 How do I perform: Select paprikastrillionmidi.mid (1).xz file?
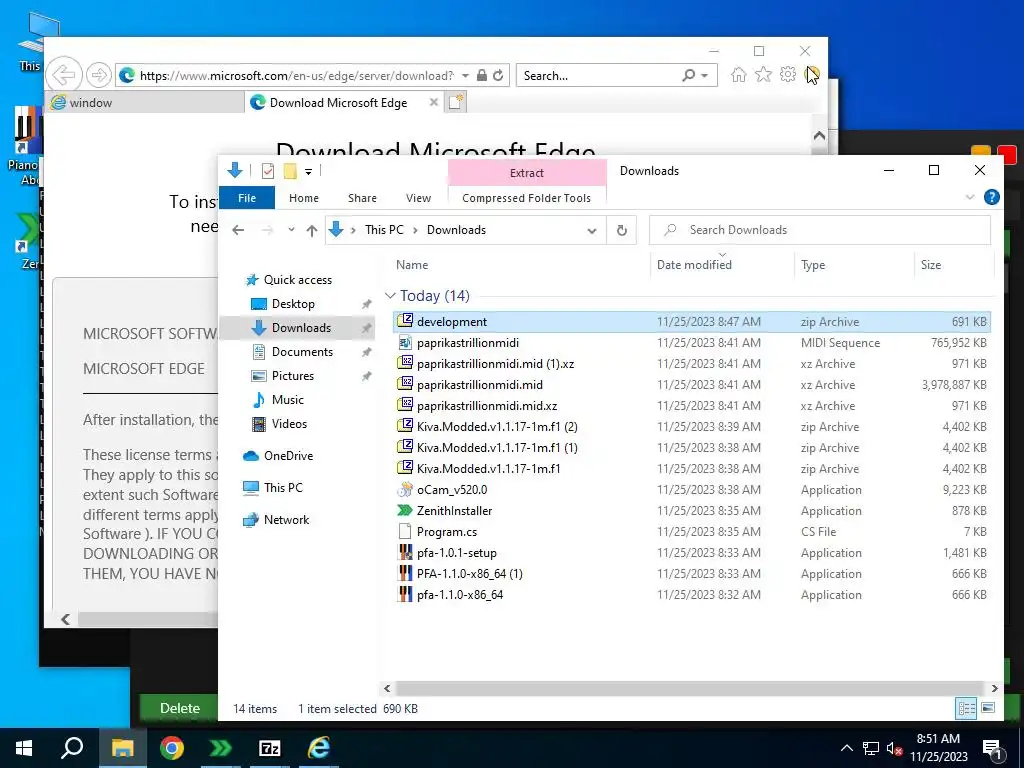[692, 364]
